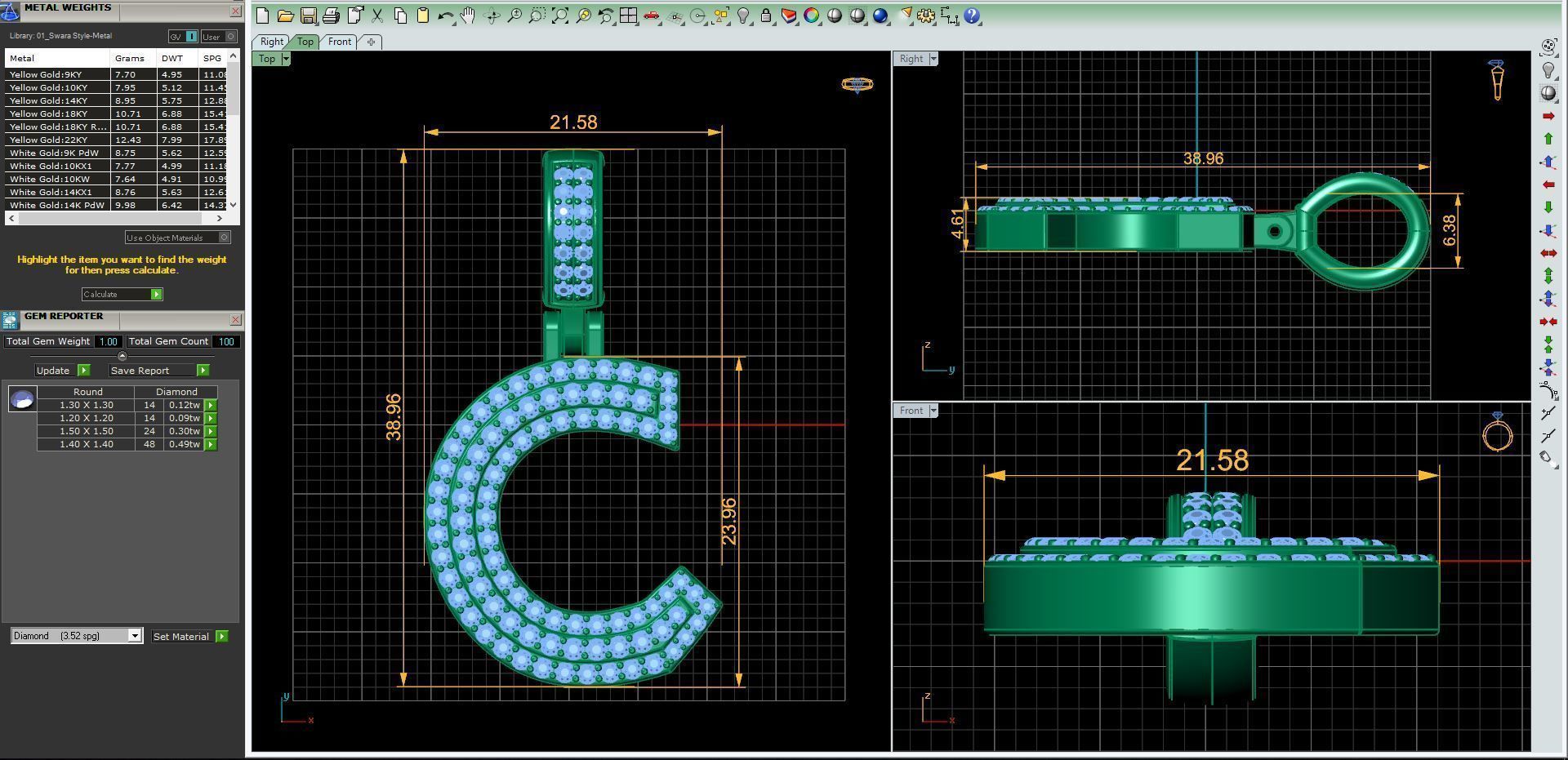Click the Zoom dynamic magnifier
The width and height of the screenshot is (1568, 760).
coord(514,16)
